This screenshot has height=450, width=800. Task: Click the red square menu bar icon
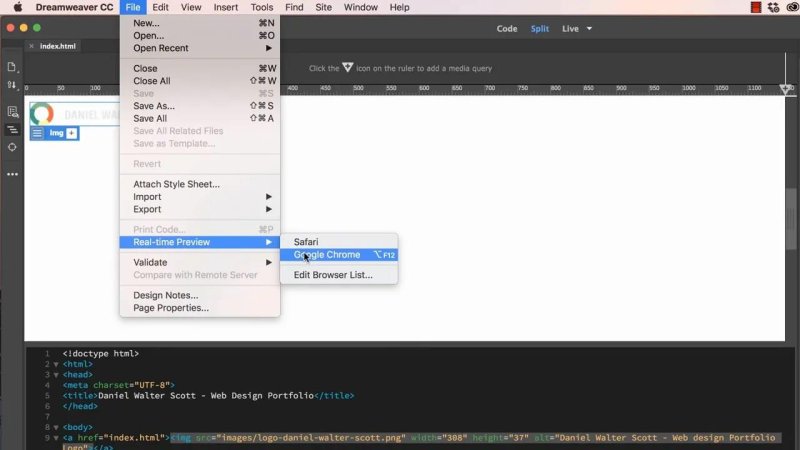pos(756,7)
